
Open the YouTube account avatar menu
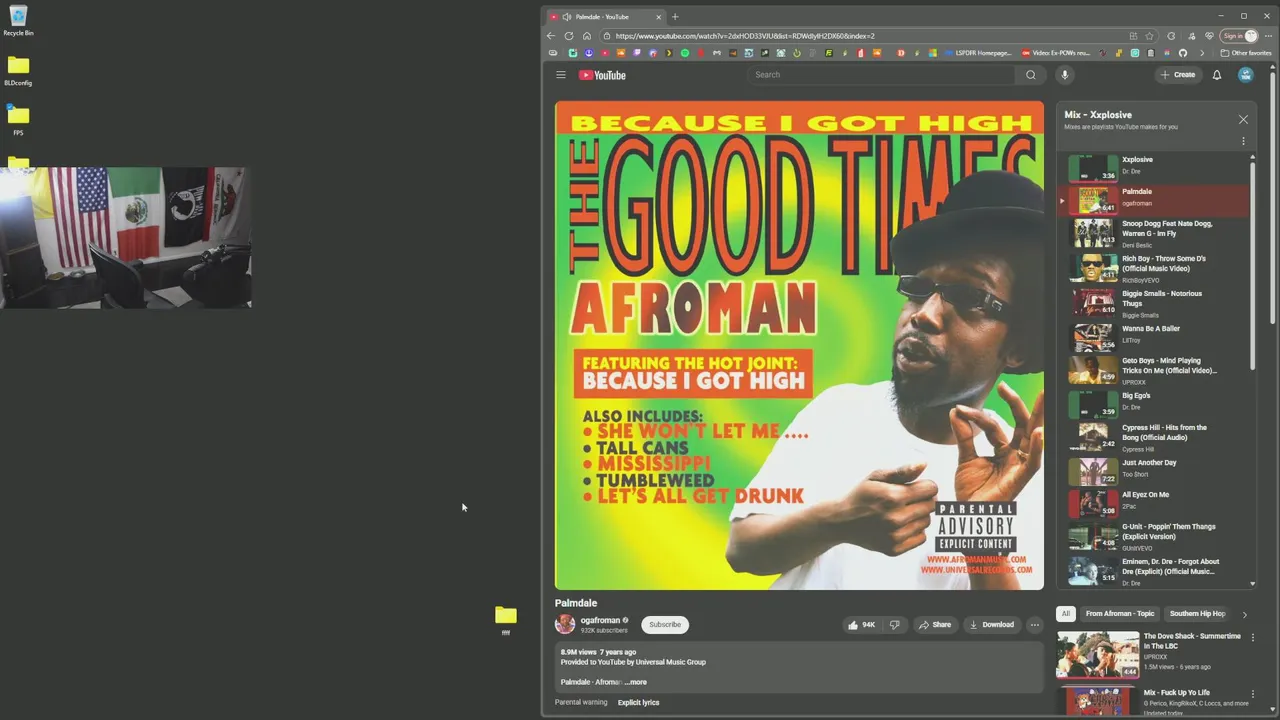tap(1246, 75)
